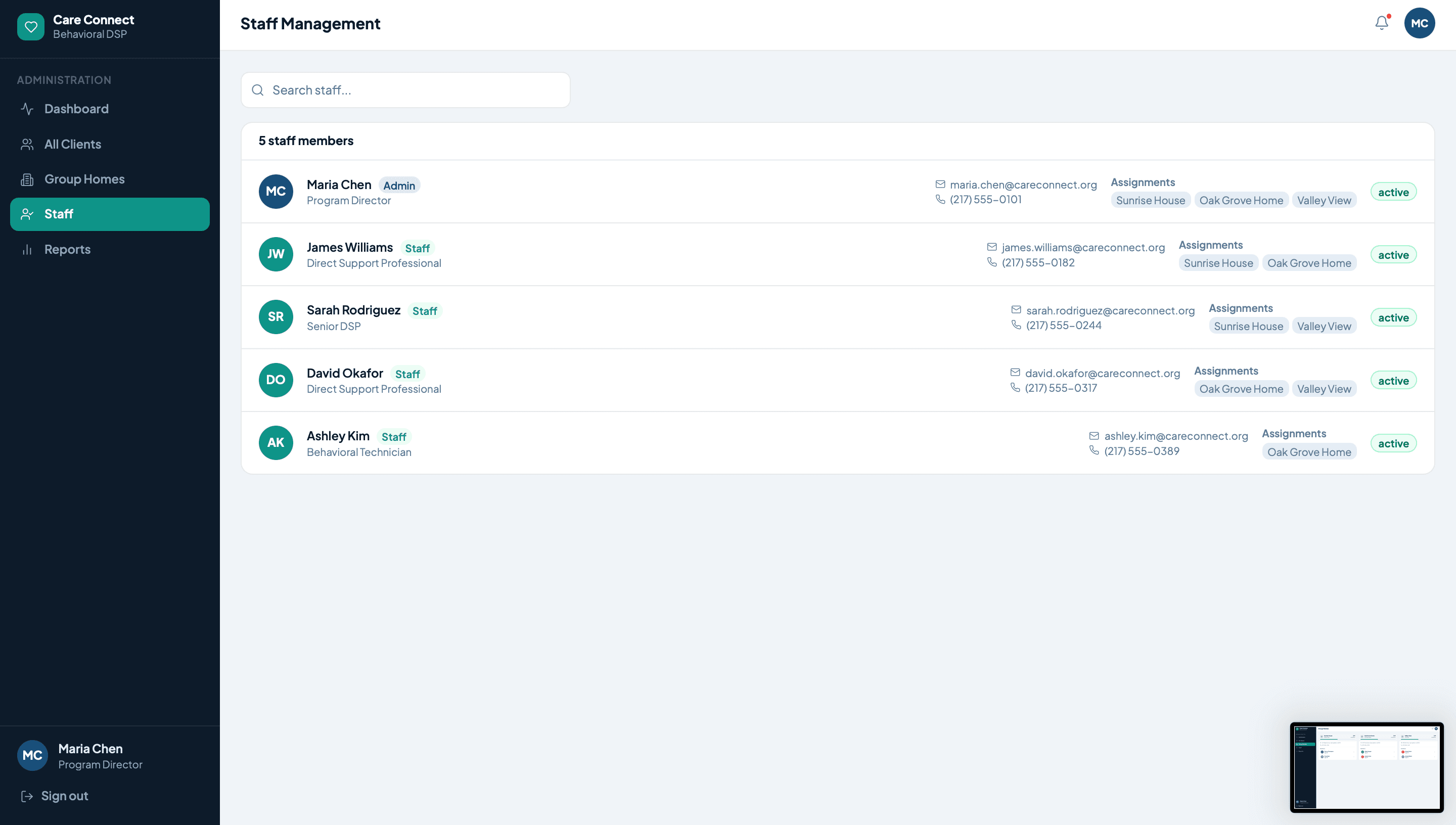This screenshot has height=825, width=1456.
Task: Click David Okafor's DO avatar
Action: (x=276, y=380)
